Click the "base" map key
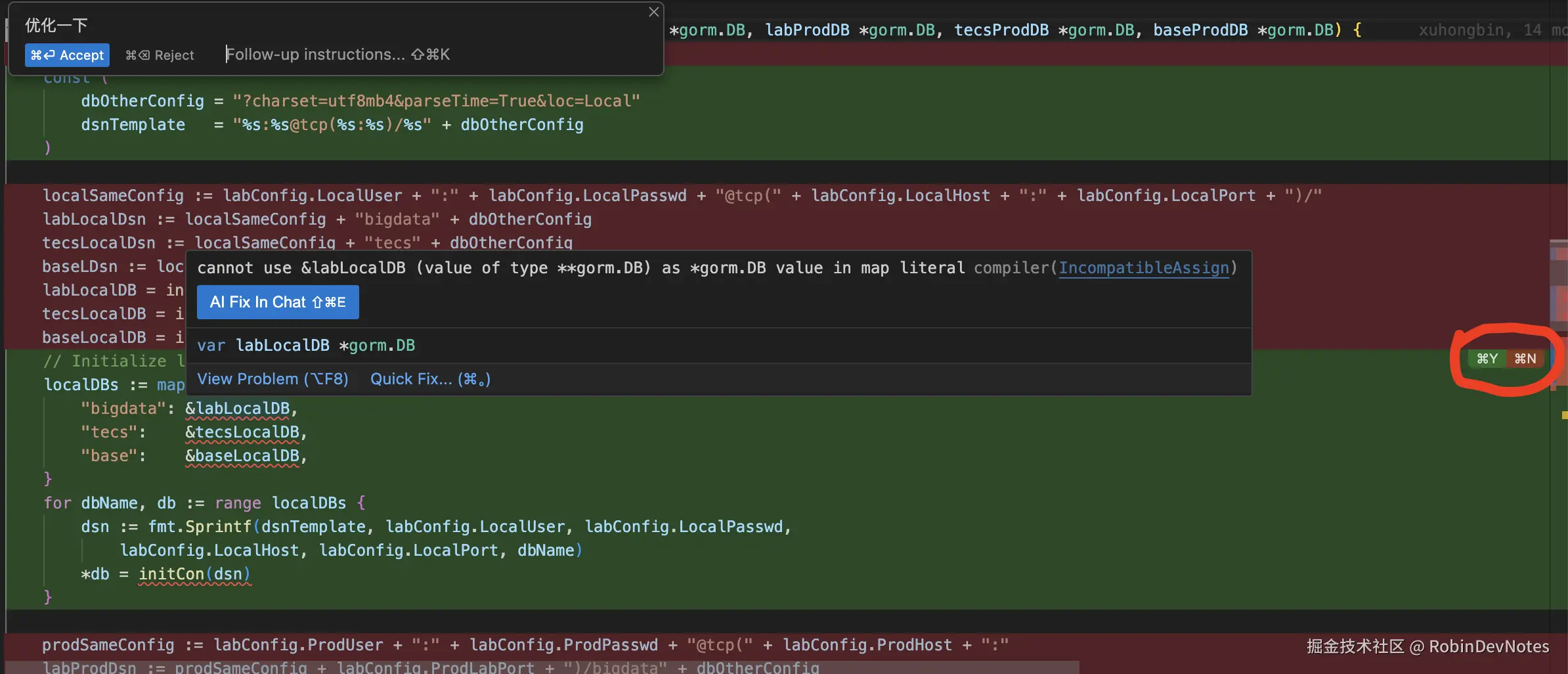This screenshot has height=674, width=1568. 109,456
